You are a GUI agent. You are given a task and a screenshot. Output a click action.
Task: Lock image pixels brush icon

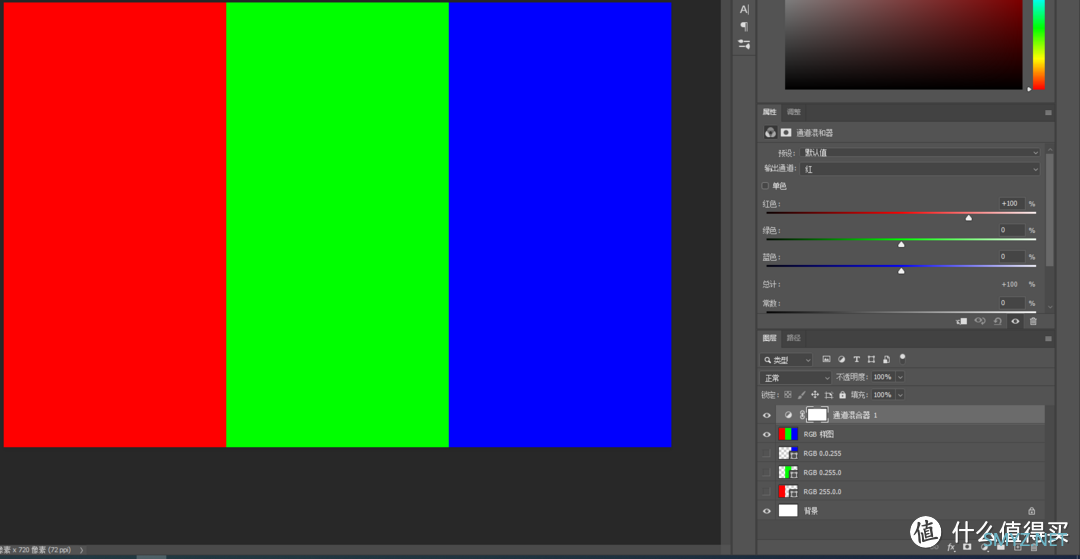click(801, 395)
